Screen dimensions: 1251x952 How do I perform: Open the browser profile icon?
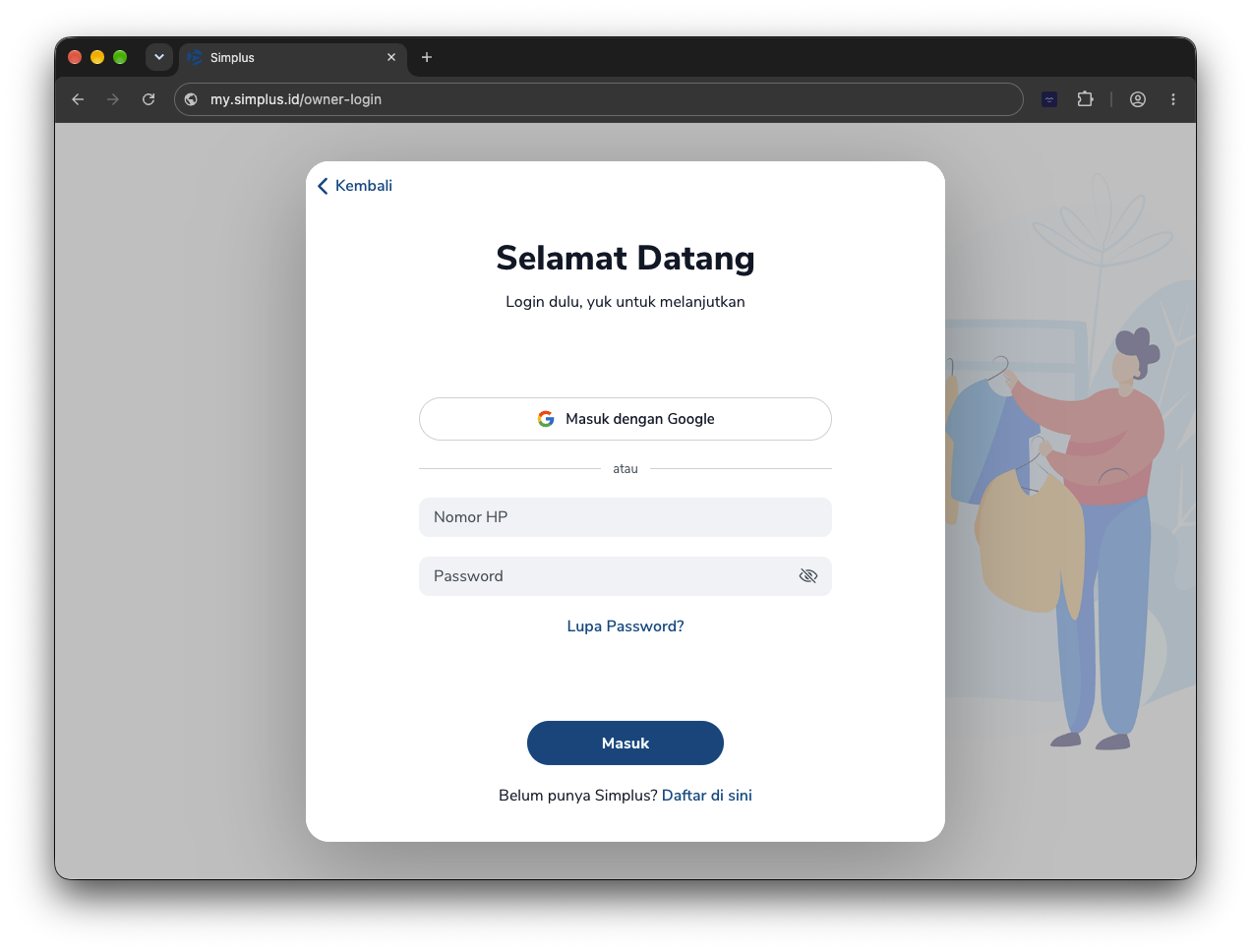click(1138, 99)
